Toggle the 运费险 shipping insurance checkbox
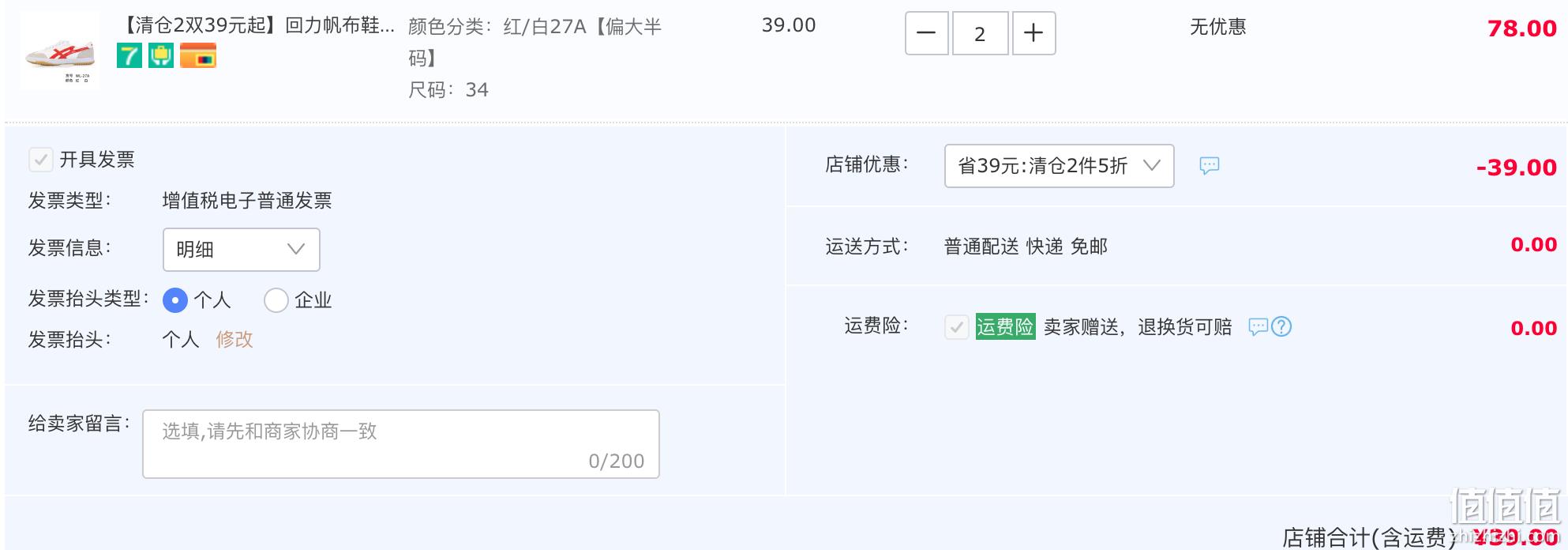The image size is (1568, 550). coord(956,326)
